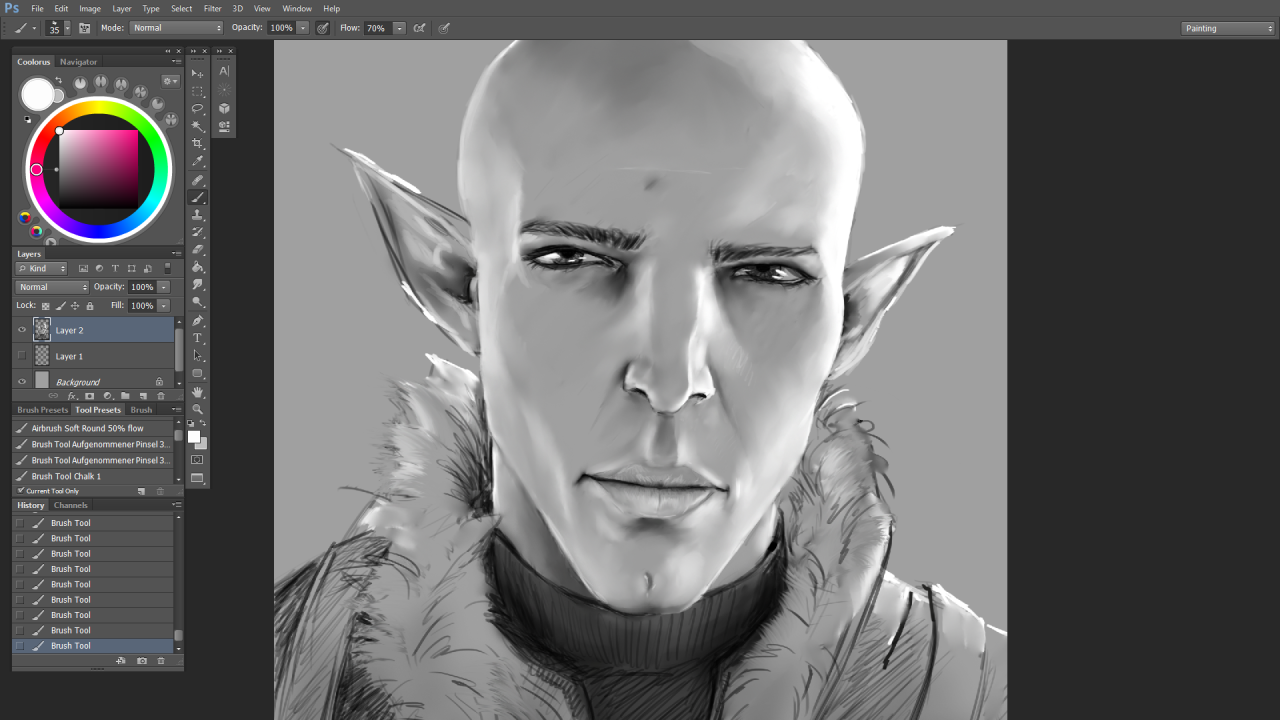Select the History Brush tool

(197, 232)
